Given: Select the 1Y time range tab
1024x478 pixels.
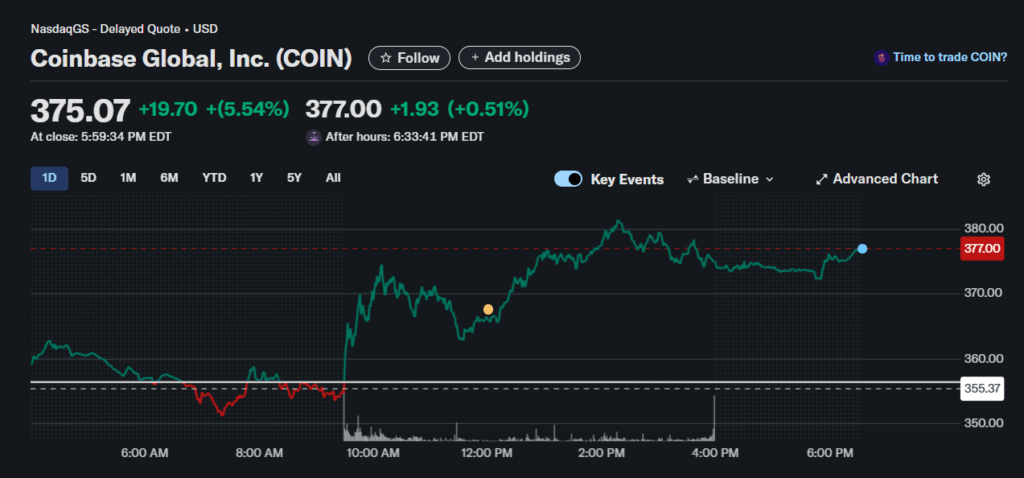Looking at the screenshot, I should [x=256, y=178].
